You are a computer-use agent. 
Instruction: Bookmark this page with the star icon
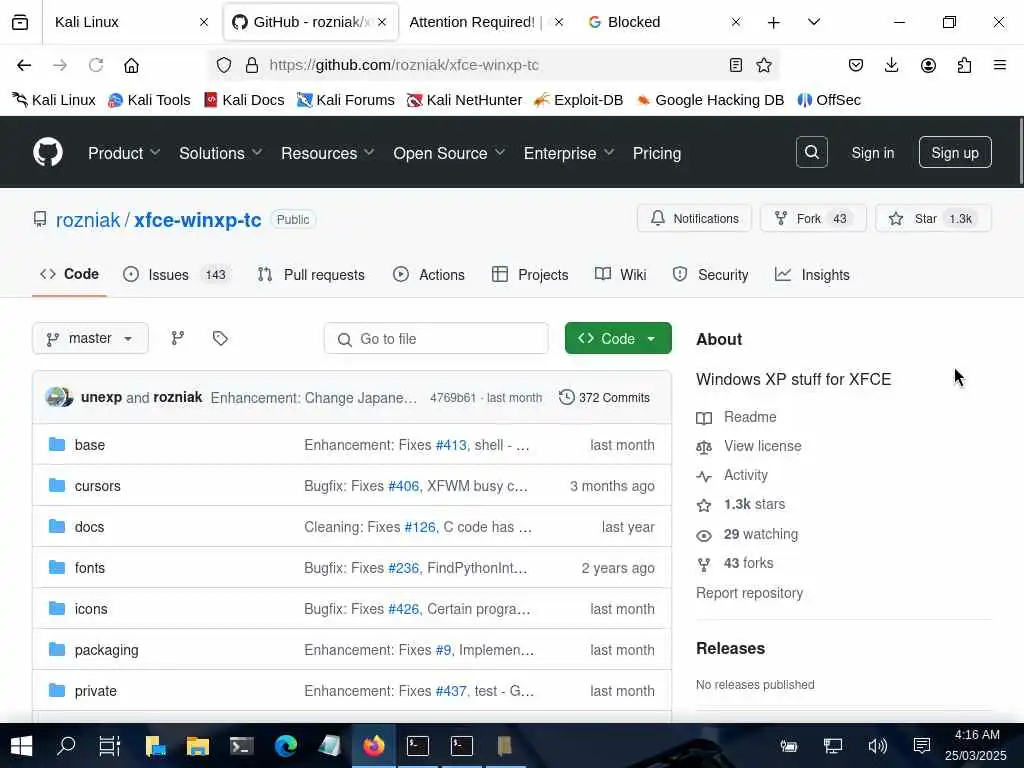(x=763, y=65)
